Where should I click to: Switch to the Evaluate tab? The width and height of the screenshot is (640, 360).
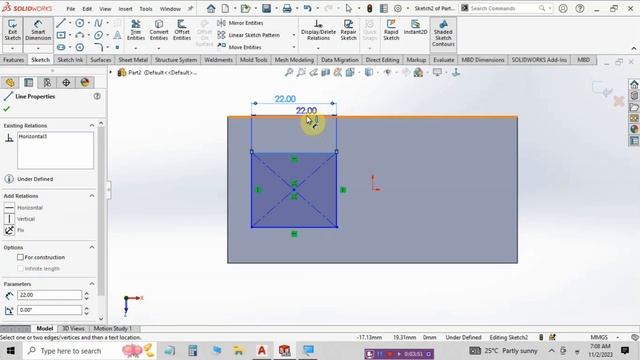(443, 60)
